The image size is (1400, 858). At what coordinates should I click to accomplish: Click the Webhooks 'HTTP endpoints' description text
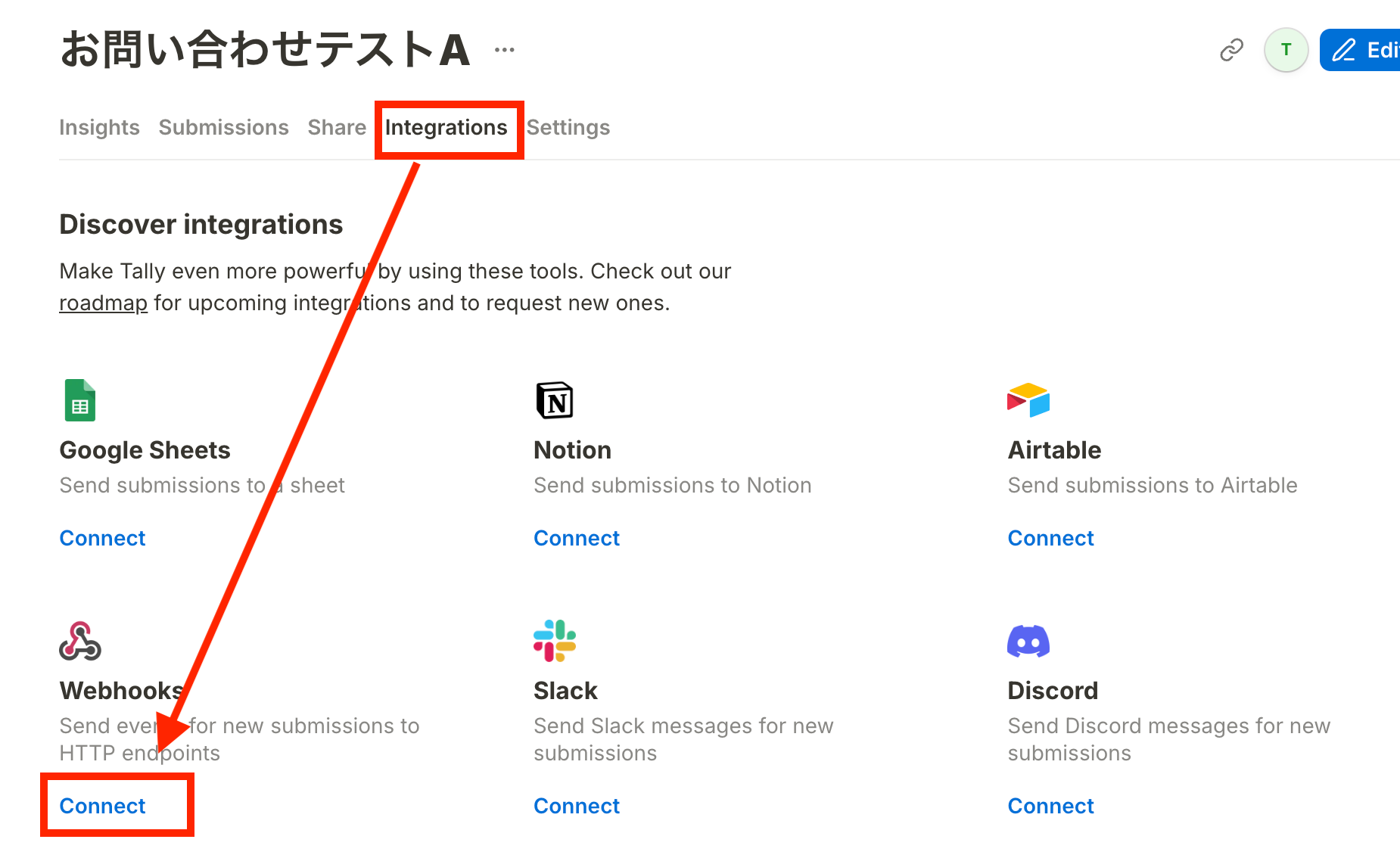pyautogui.click(x=140, y=753)
